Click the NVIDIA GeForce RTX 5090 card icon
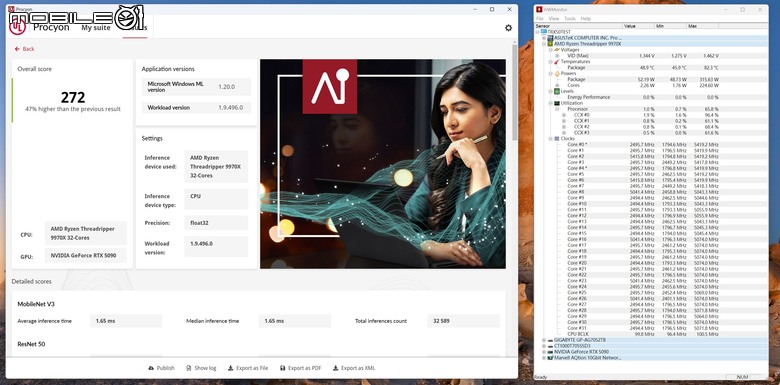780x385 pixels. coord(550,352)
